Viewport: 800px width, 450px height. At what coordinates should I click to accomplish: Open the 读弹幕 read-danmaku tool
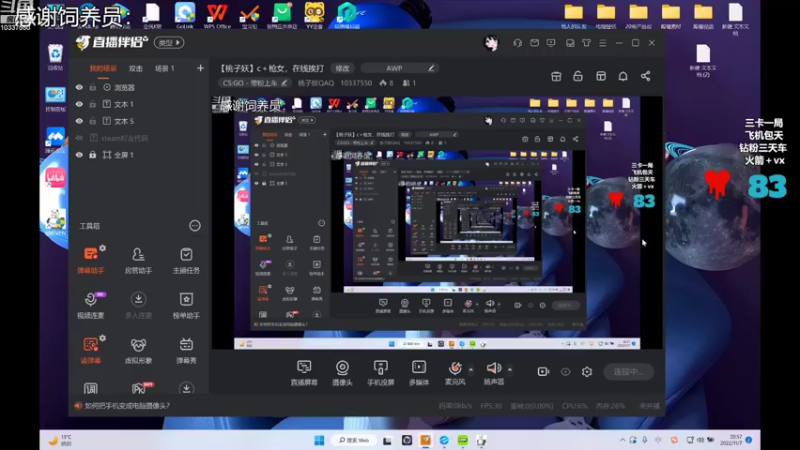pos(91,350)
